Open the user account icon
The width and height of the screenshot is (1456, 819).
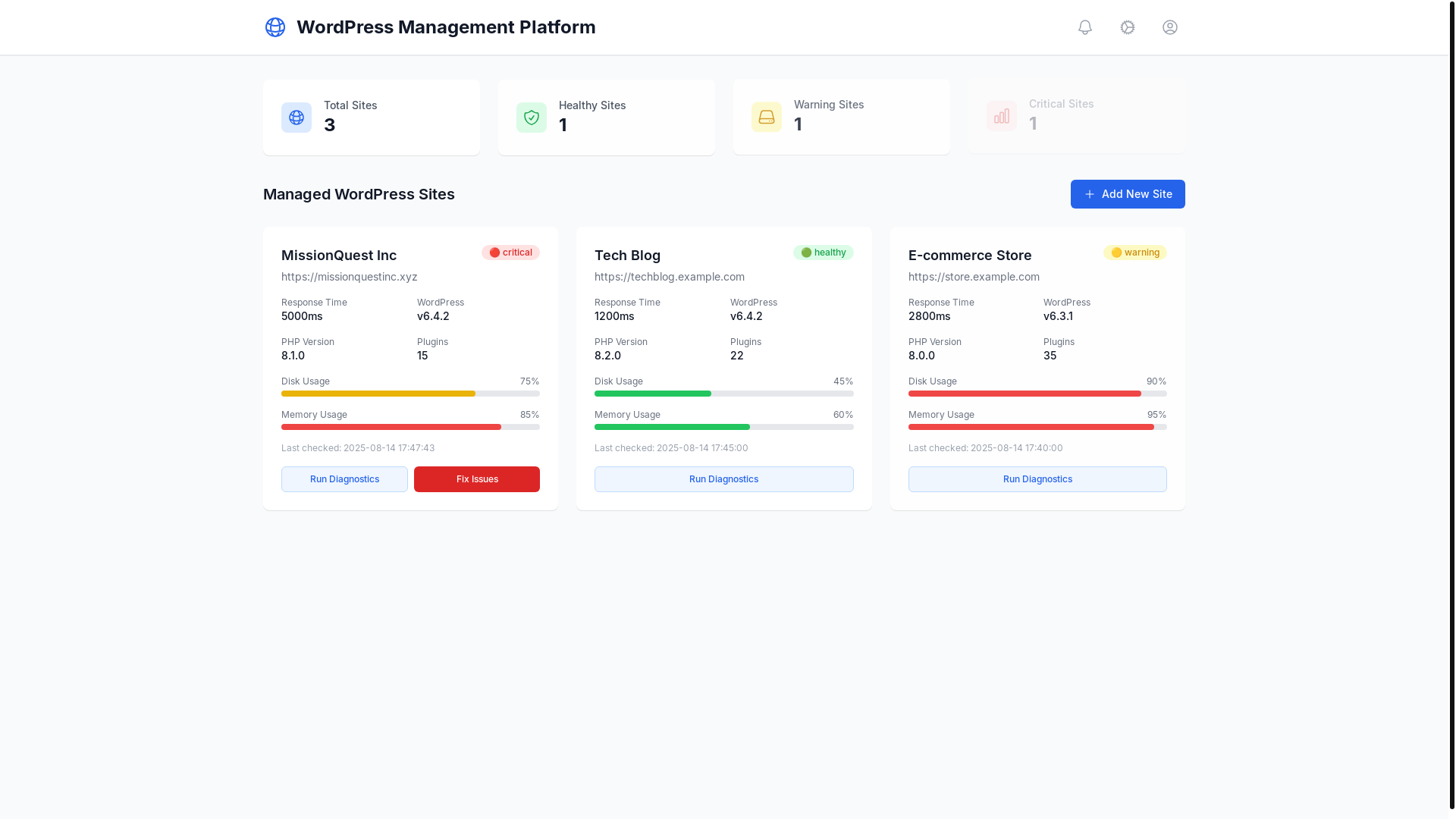click(1170, 27)
